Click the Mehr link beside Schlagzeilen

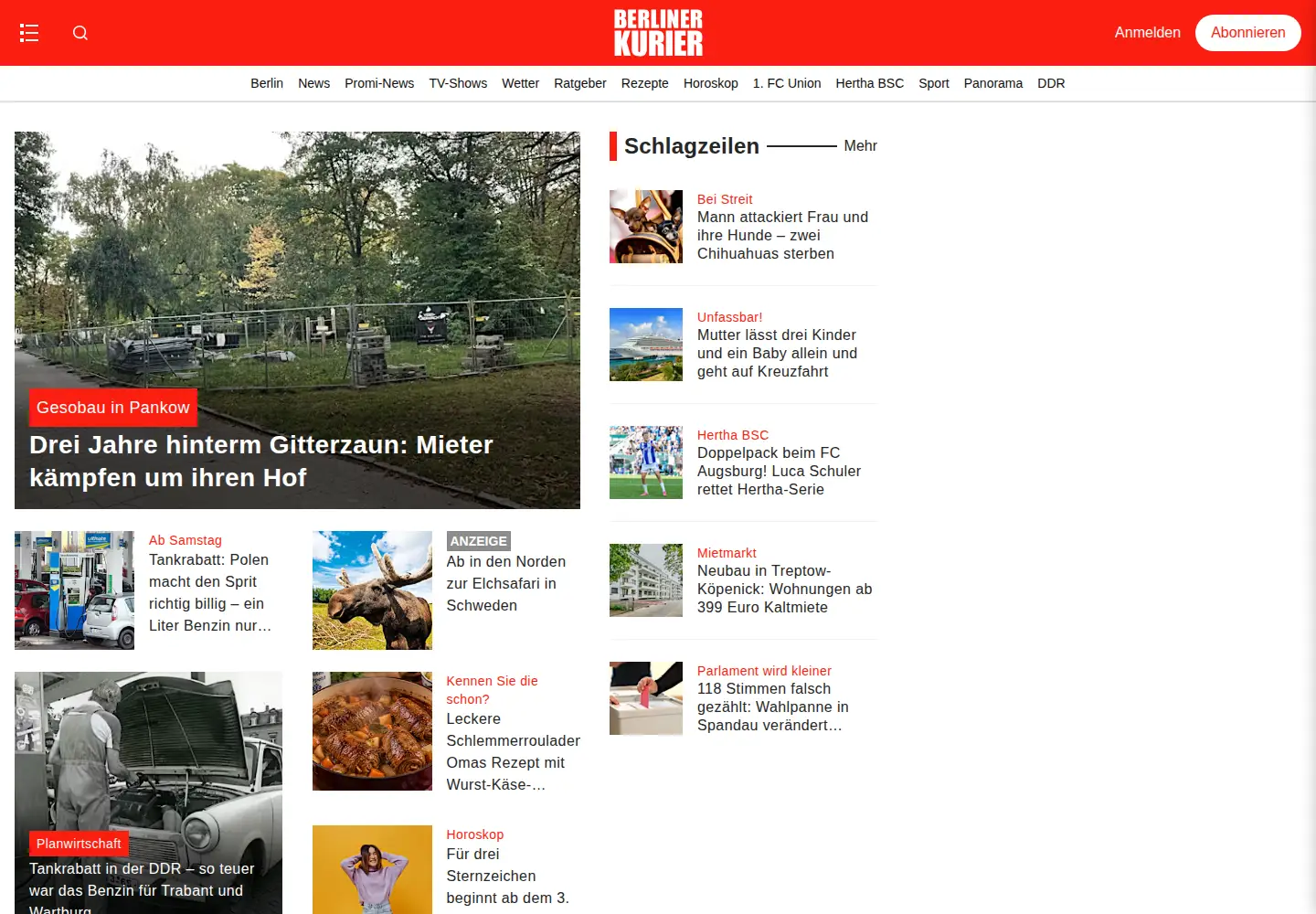coord(860,146)
